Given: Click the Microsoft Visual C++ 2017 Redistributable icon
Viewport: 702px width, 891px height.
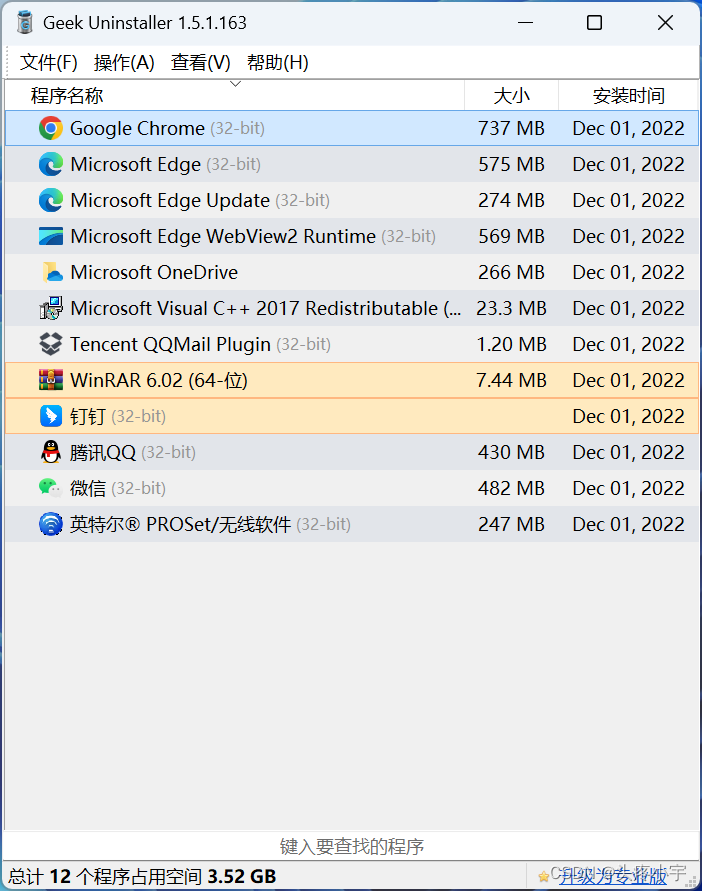Looking at the screenshot, I should point(50,308).
